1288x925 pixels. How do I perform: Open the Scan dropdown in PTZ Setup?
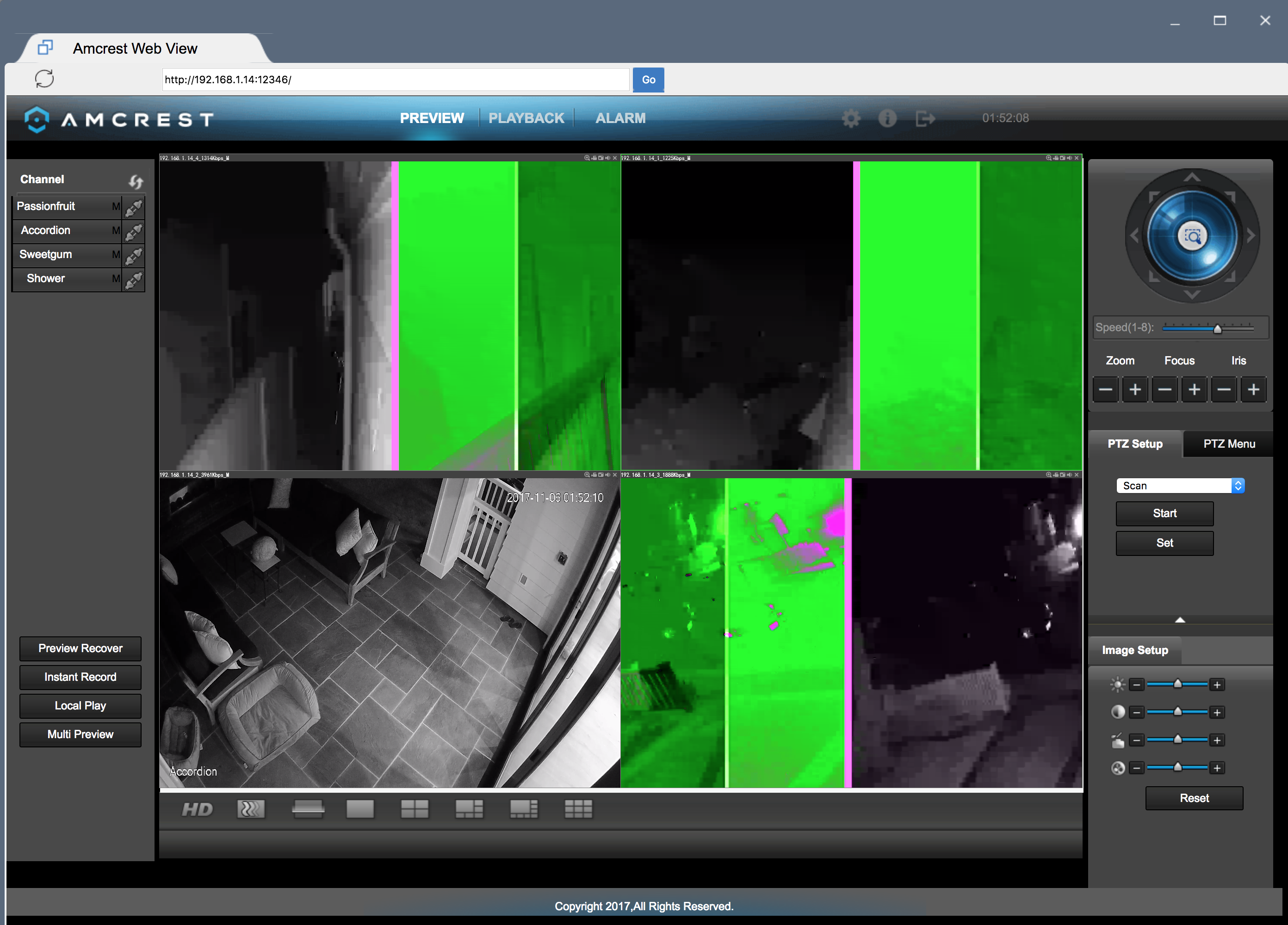click(x=1180, y=486)
